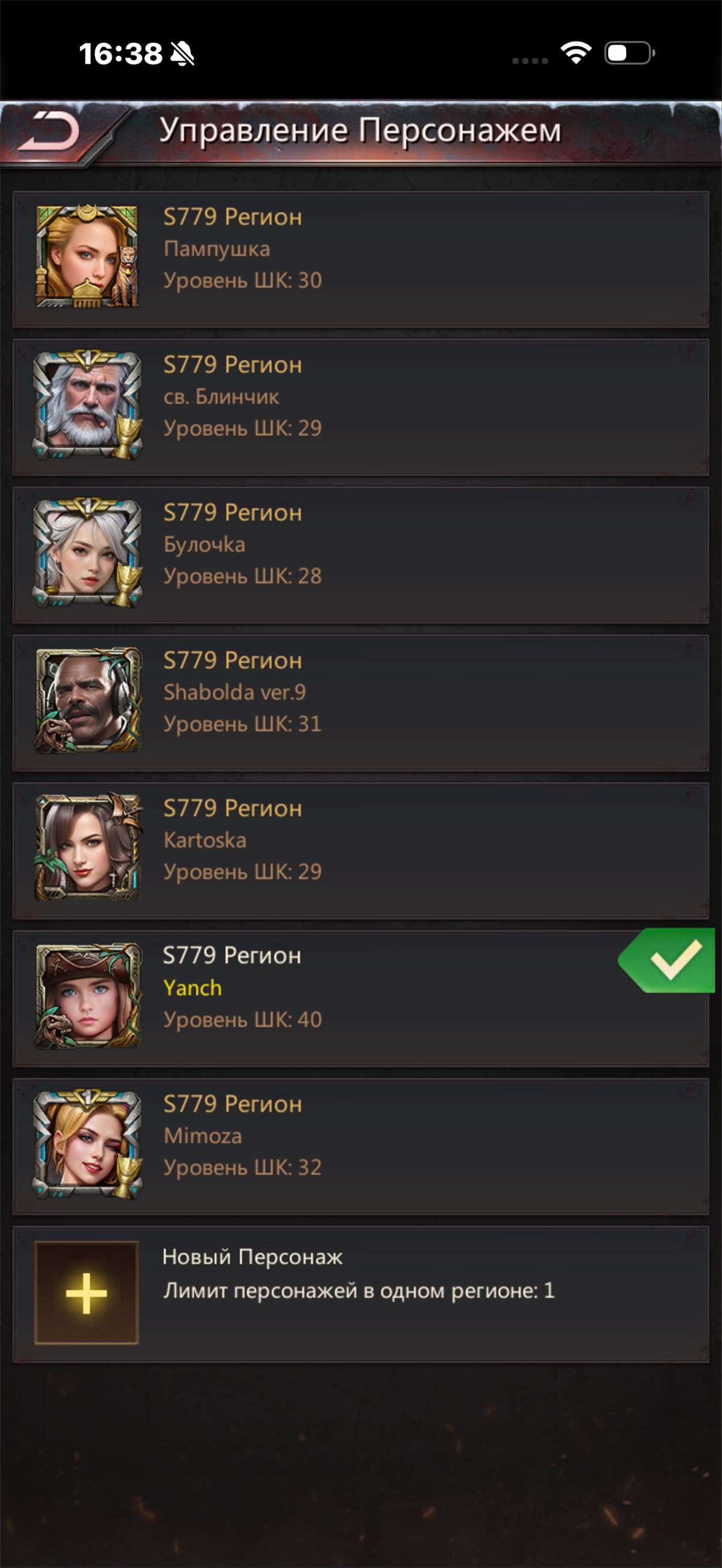Viewport: 722px width, 1568px height.
Task: Tap the back arrow icon in the header
Action: pyautogui.click(x=49, y=131)
